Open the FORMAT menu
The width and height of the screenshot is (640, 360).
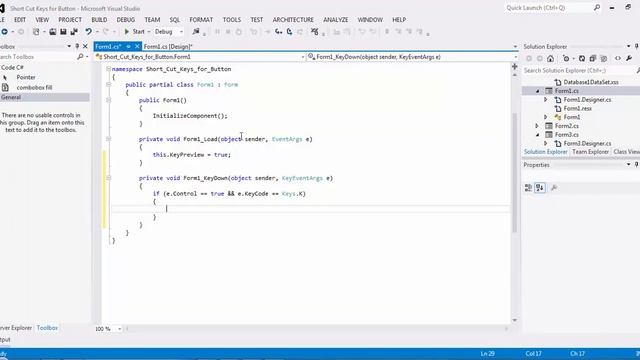click(201, 20)
